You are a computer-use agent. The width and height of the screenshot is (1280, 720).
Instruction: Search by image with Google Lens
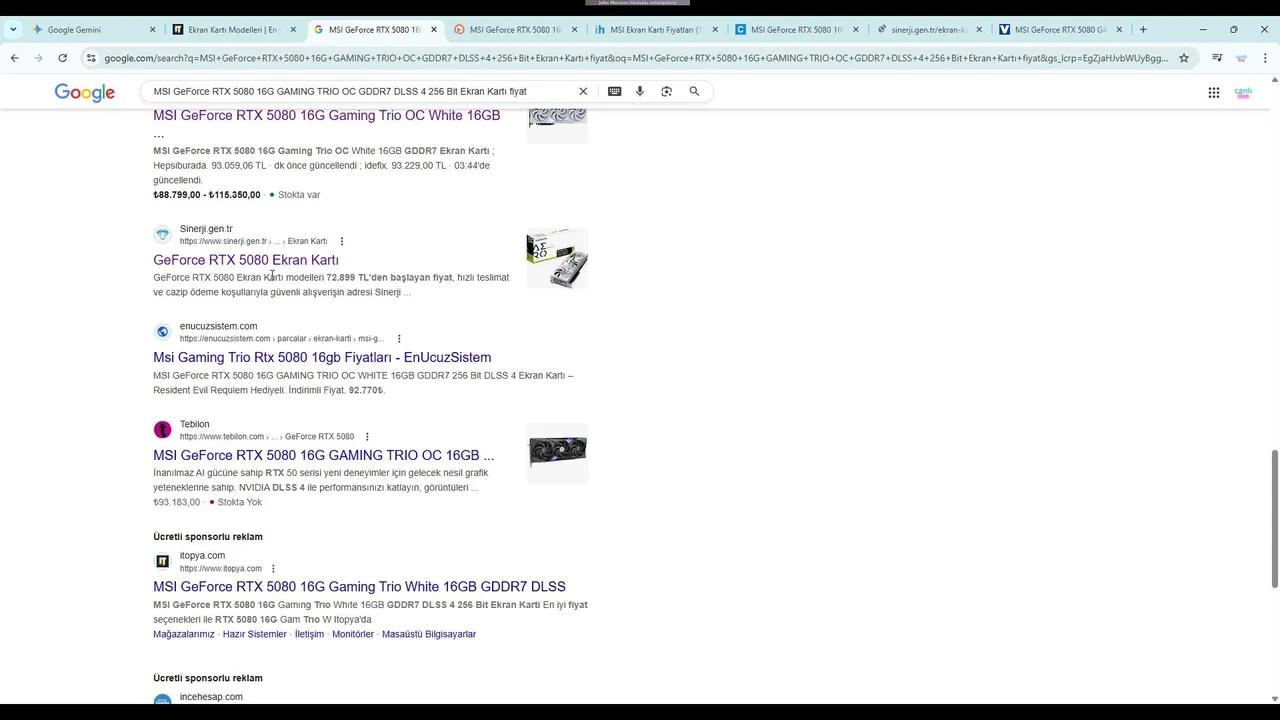click(667, 91)
